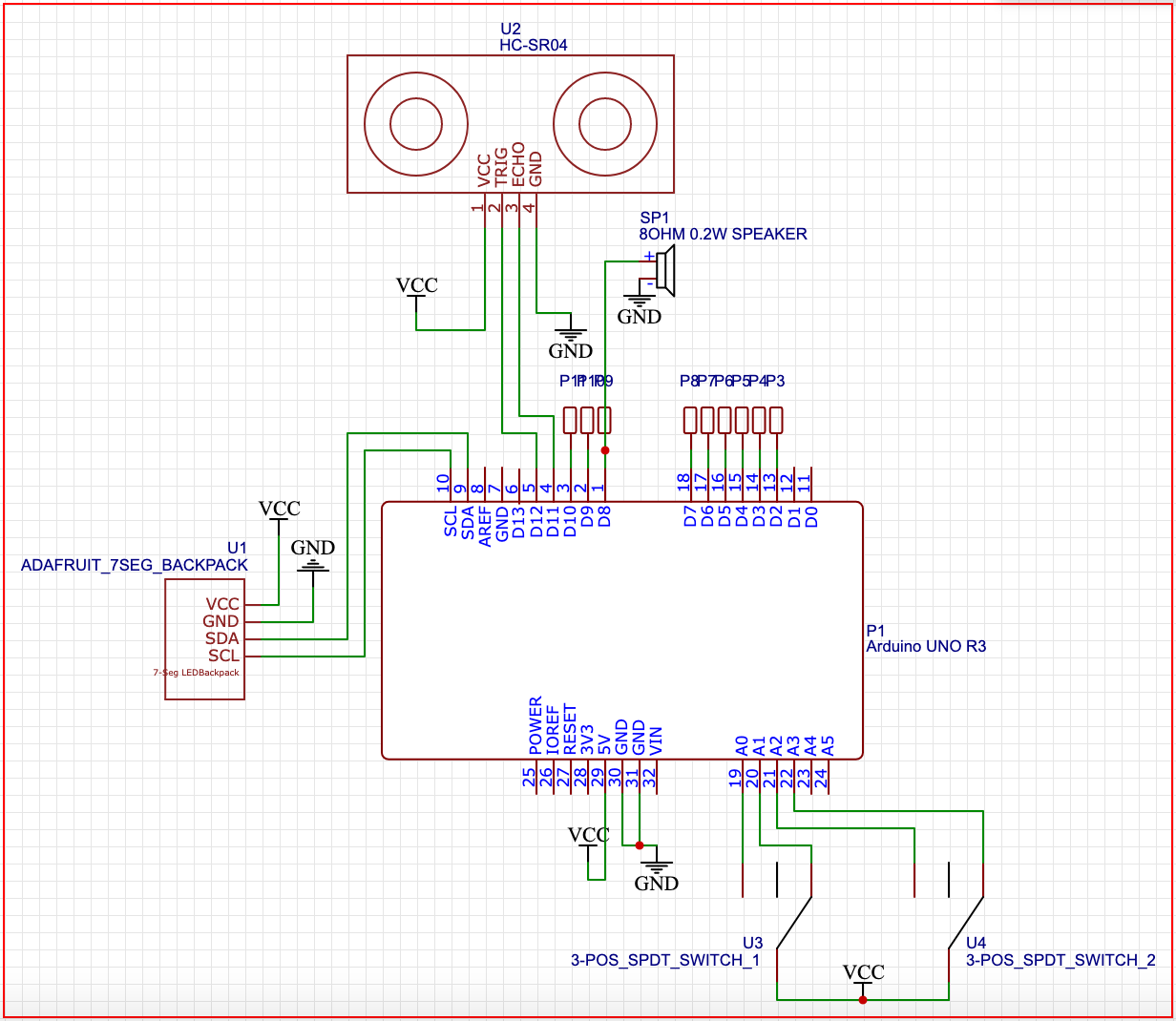Click the A5 pin label on the Arduino
Viewport: 1176px width, 1021px height.
828,745
